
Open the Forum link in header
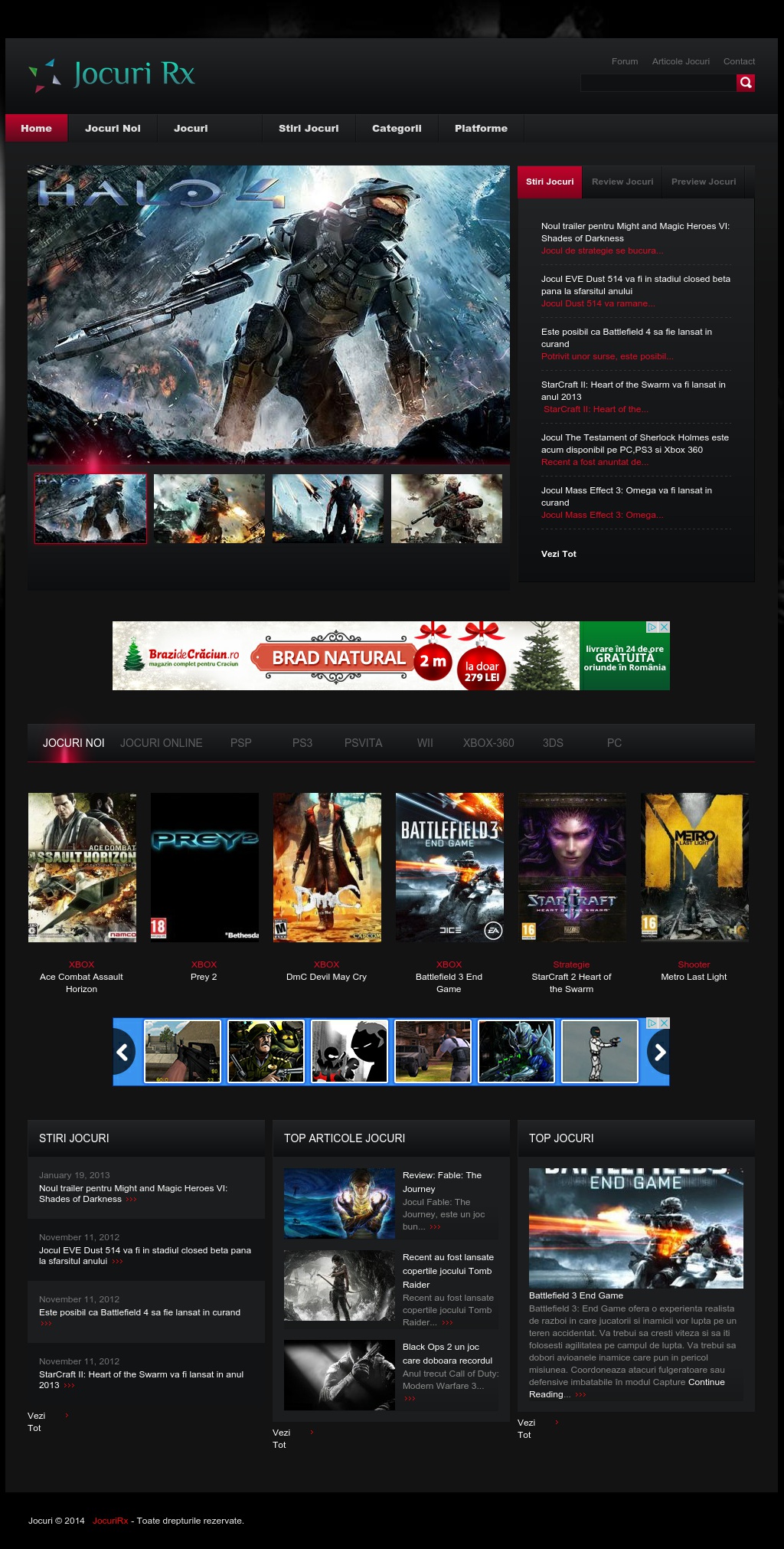point(625,61)
